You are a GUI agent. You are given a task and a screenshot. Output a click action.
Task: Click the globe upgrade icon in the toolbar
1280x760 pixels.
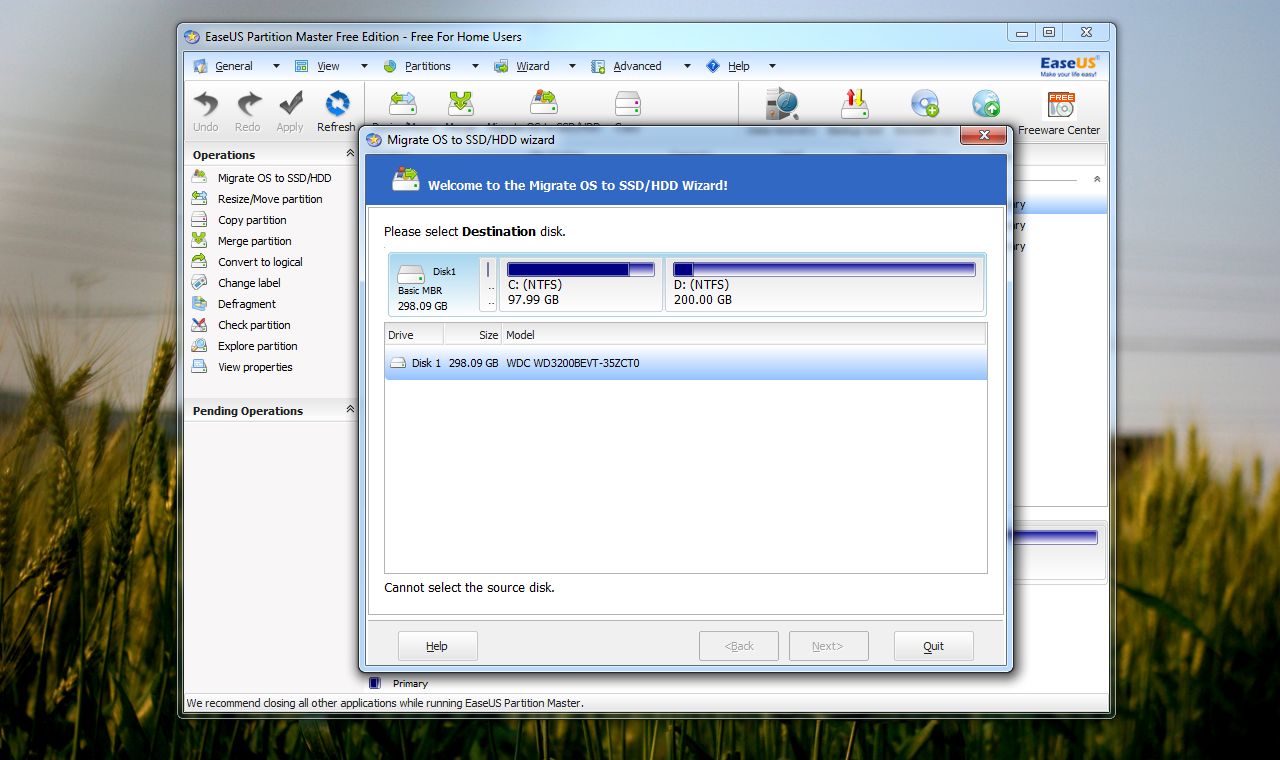(986, 104)
